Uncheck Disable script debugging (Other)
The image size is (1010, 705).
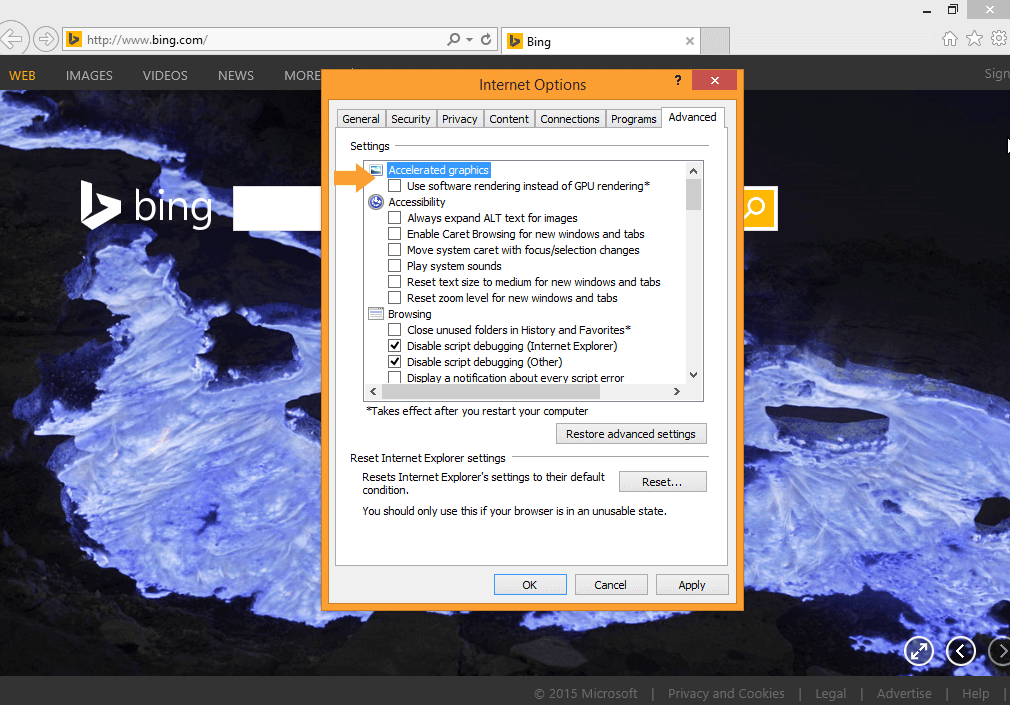tap(395, 362)
